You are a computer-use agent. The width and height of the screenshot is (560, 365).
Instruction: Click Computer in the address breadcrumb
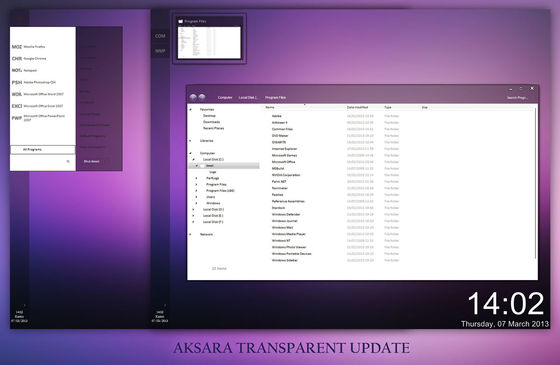225,98
